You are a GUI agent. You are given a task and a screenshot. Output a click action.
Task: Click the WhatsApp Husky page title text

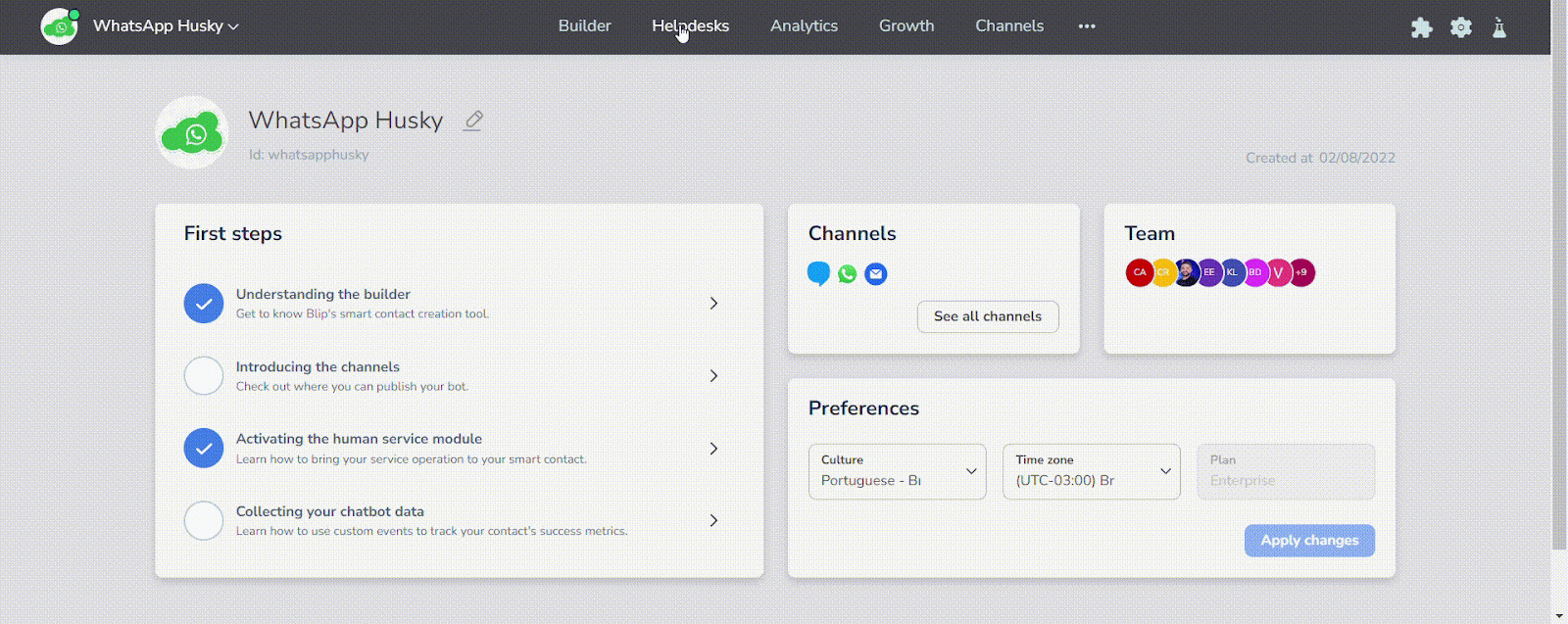tap(346, 120)
